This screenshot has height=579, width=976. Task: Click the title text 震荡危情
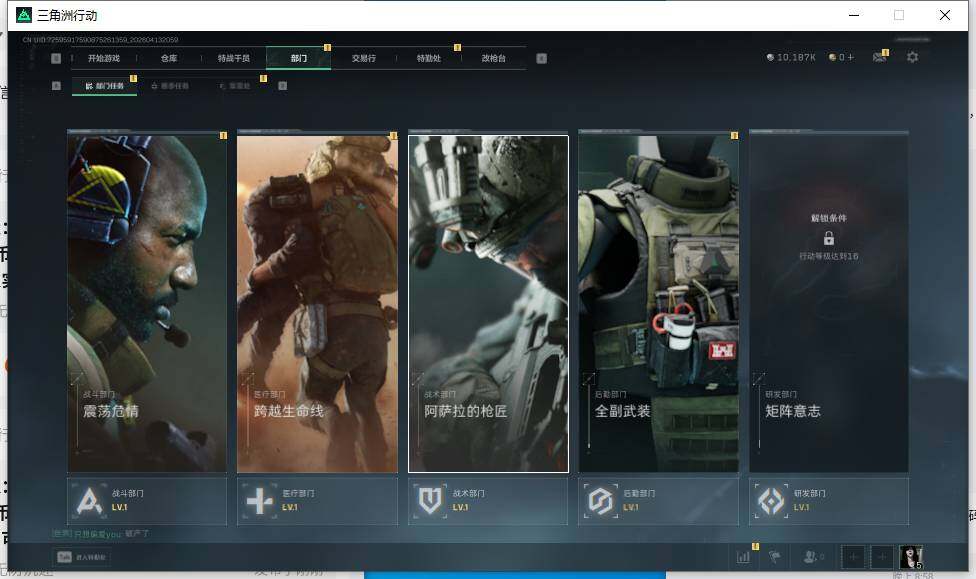[x=111, y=411]
